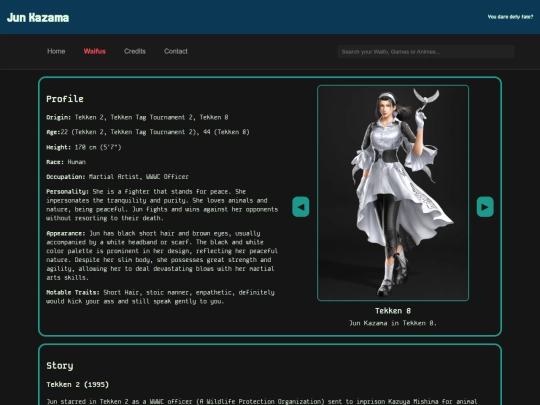This screenshot has width=540, height=405.
Task: Click the Age line in profile
Action: 148,132
